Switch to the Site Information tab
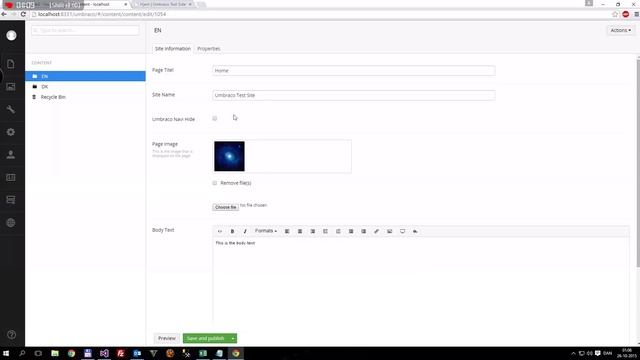The height and width of the screenshot is (360, 640). pyautogui.click(x=173, y=49)
